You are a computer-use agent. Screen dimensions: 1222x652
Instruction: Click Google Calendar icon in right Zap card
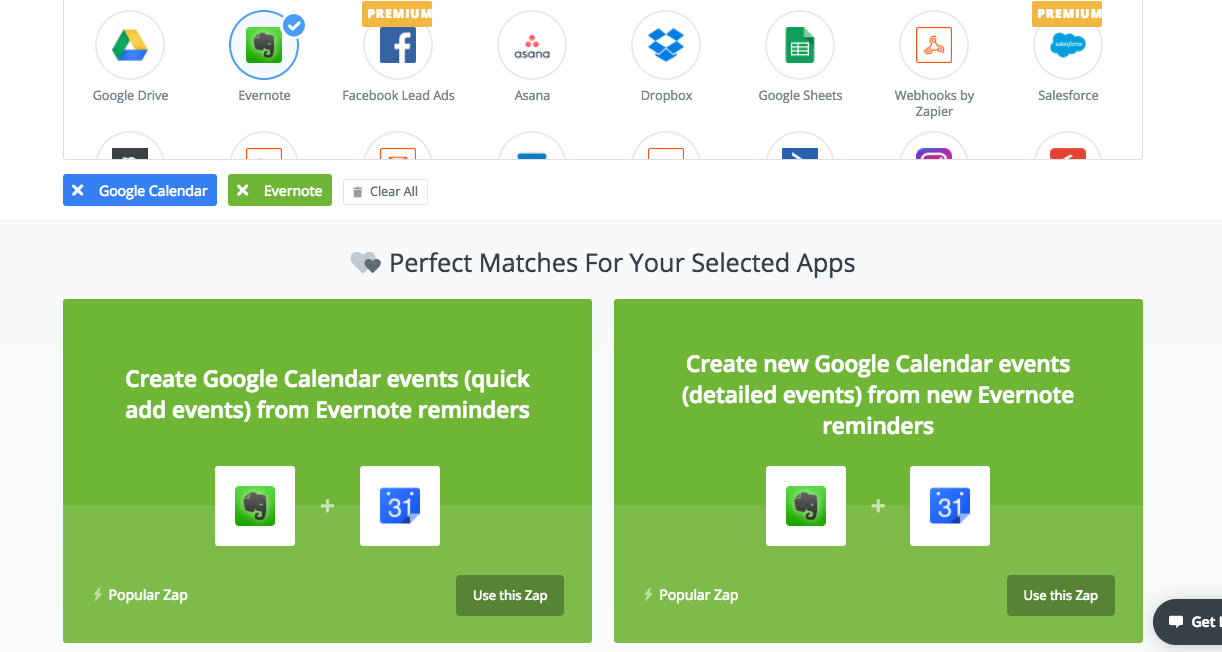pyautogui.click(x=950, y=506)
